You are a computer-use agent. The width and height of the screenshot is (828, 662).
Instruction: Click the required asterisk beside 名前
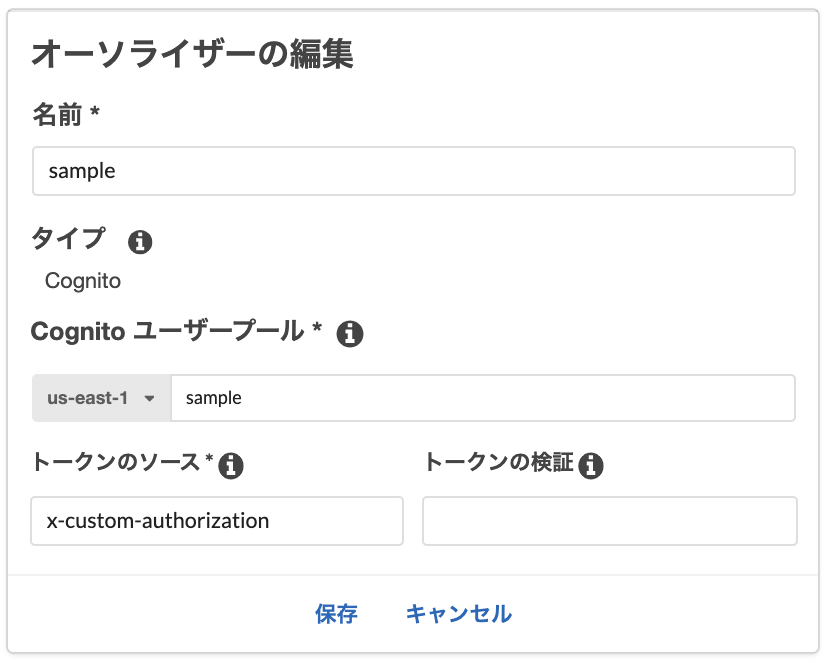(x=95, y=115)
